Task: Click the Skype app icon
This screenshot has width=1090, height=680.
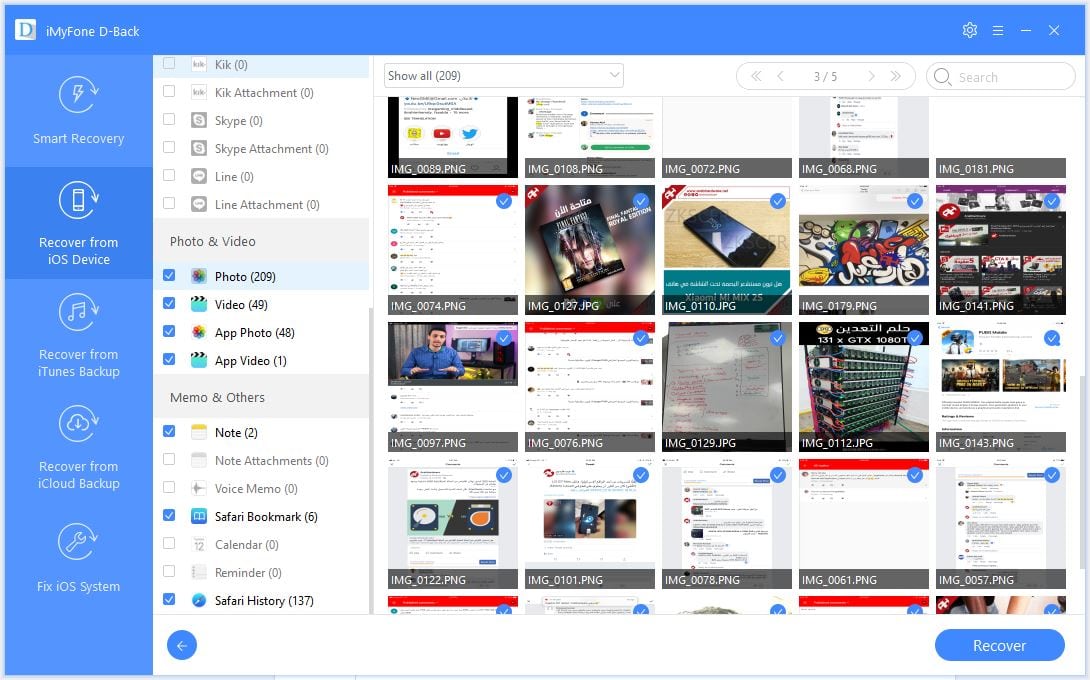Action: coord(199,120)
